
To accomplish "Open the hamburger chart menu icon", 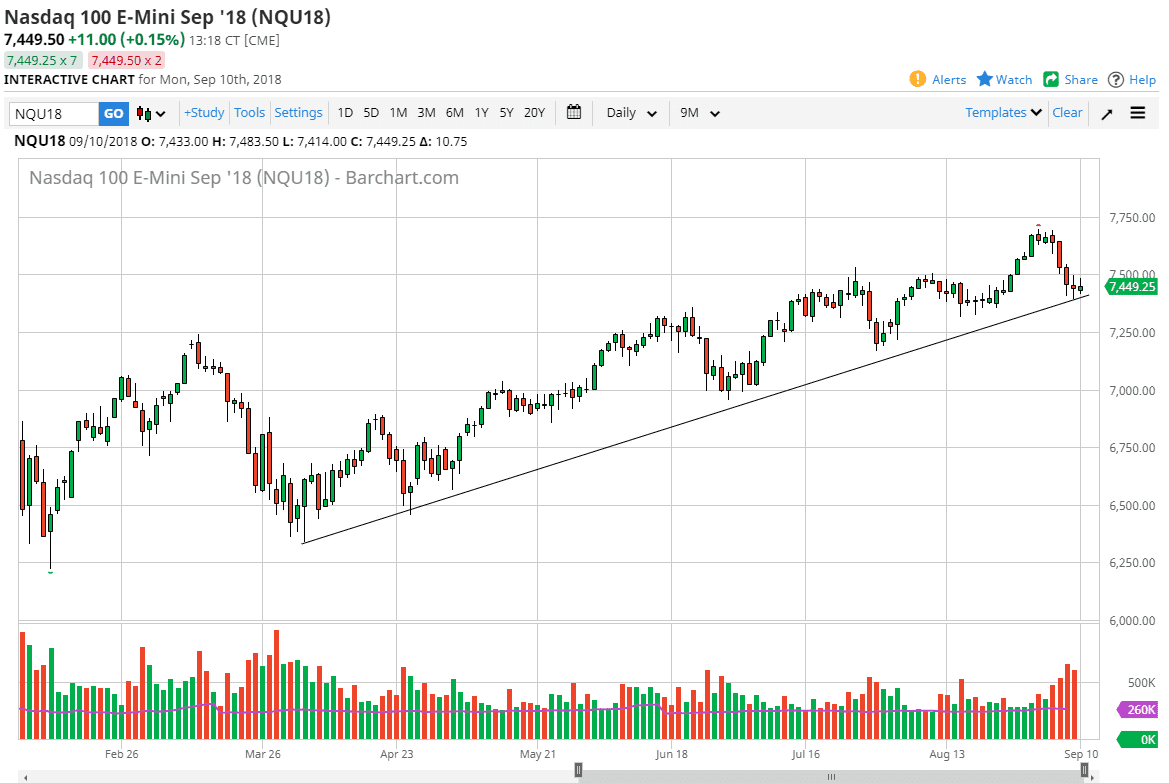I will pyautogui.click(x=1138, y=113).
